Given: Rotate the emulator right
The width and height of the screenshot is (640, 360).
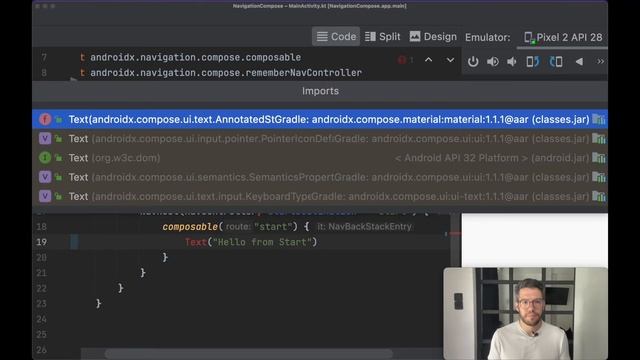Looking at the screenshot, I should [x=556, y=62].
